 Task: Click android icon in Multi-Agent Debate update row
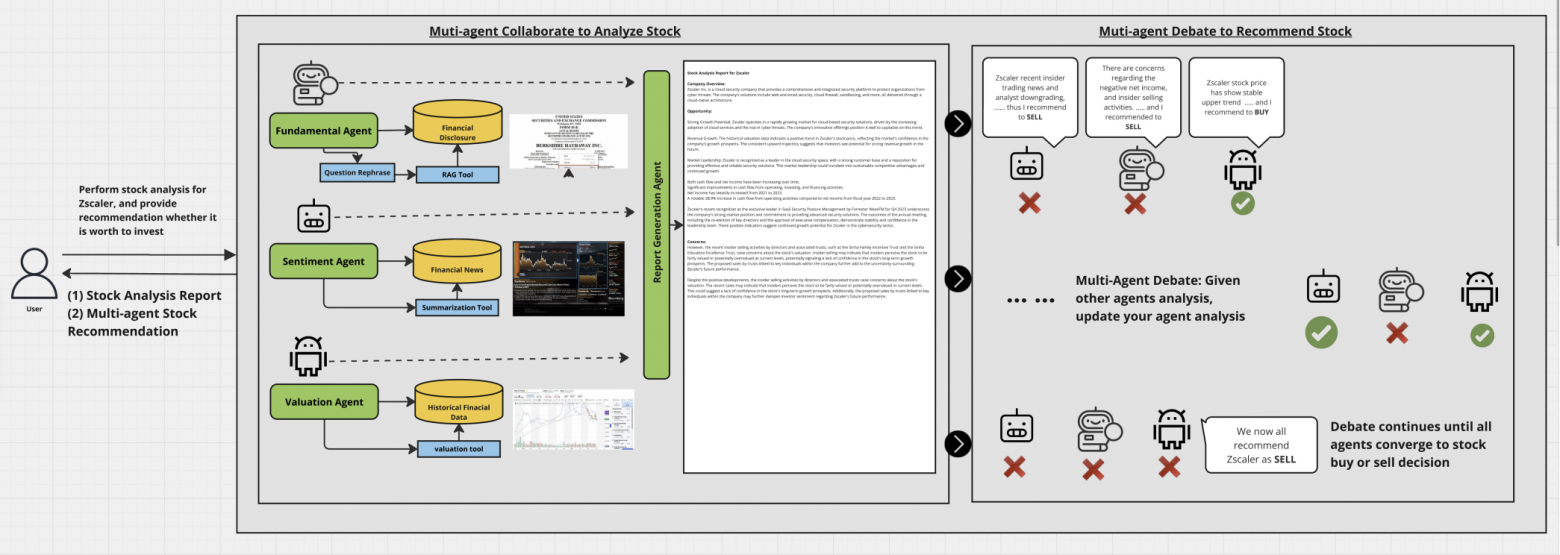click(x=1479, y=291)
